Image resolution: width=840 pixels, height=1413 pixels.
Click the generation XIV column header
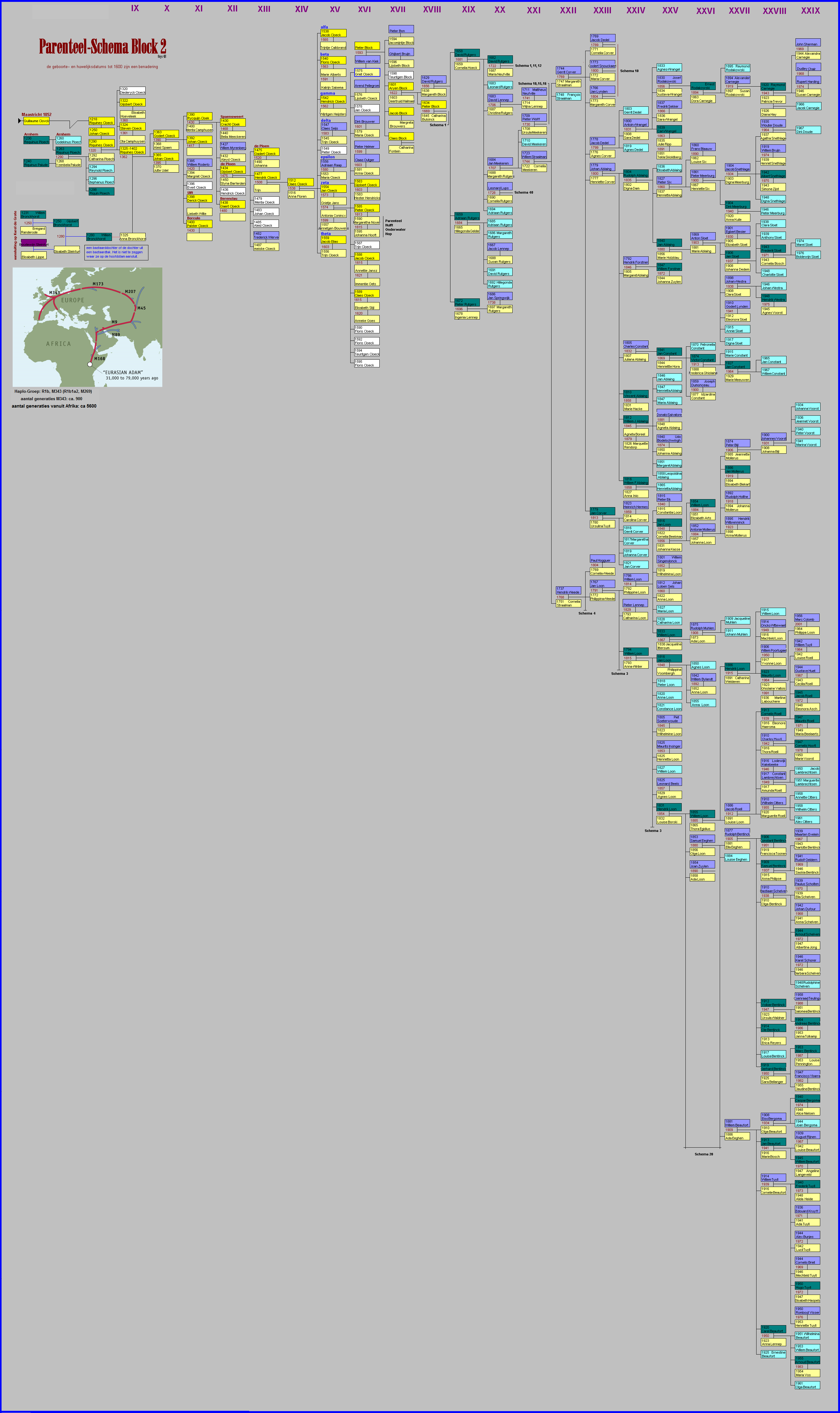click(302, 9)
